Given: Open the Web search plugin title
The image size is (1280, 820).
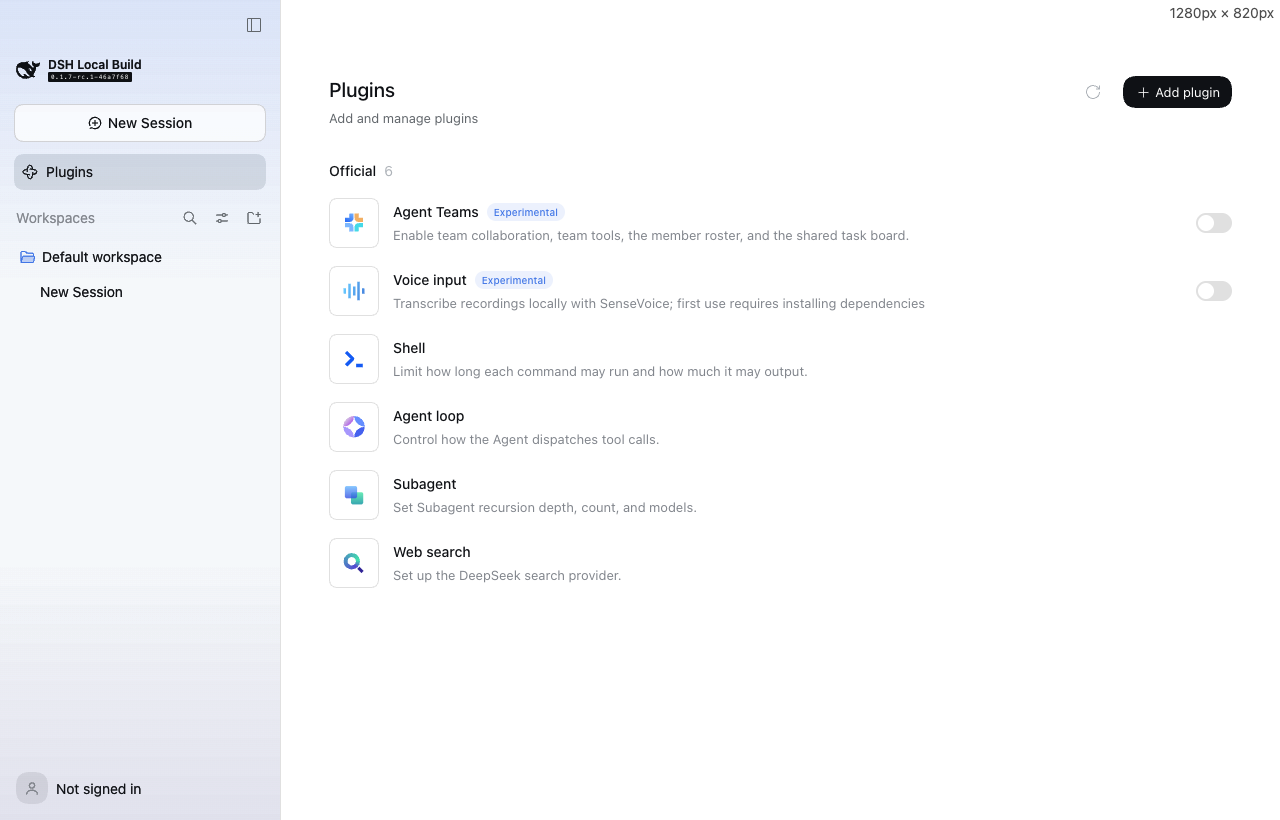Looking at the screenshot, I should (431, 552).
